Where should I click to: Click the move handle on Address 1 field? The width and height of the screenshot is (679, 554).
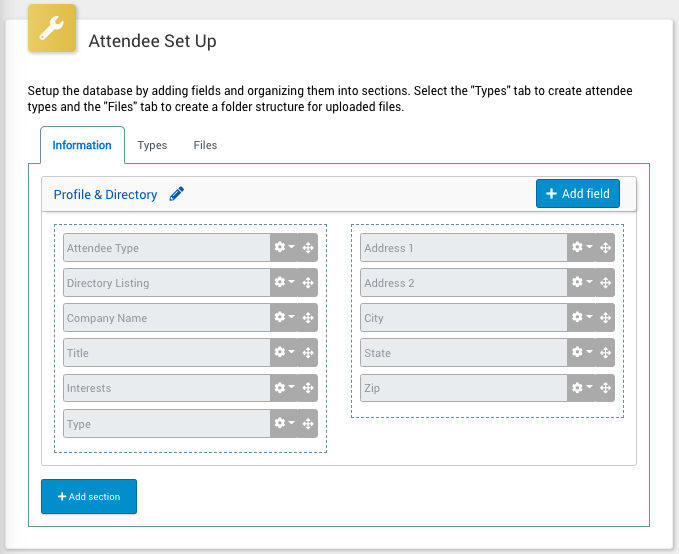point(605,248)
